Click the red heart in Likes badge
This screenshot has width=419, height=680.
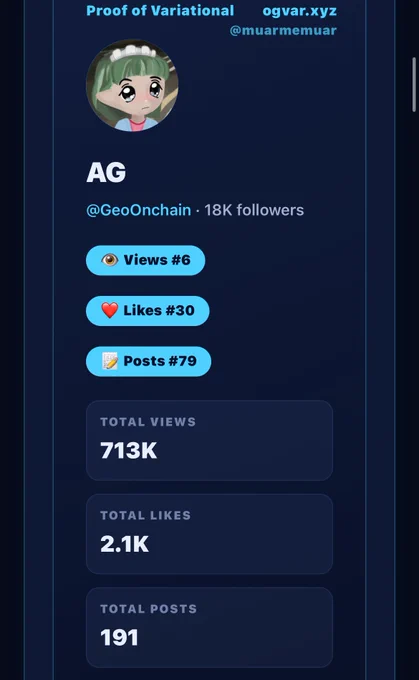coord(109,310)
